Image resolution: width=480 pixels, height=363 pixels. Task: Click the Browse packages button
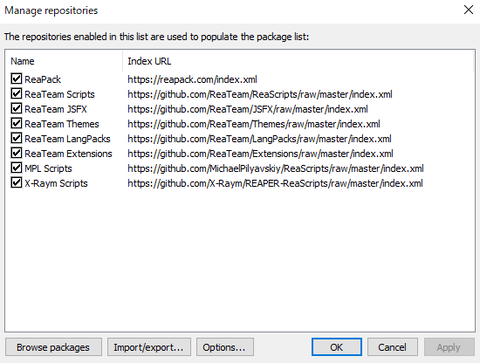(53, 347)
